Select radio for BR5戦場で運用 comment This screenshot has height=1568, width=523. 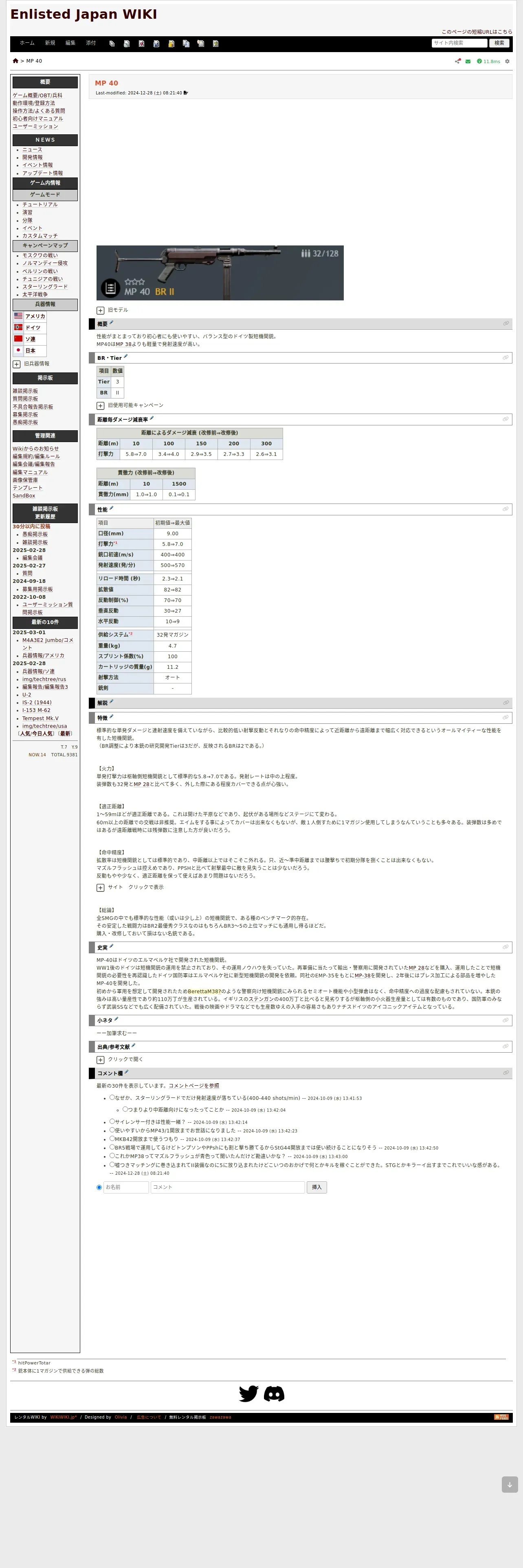tap(112, 1147)
